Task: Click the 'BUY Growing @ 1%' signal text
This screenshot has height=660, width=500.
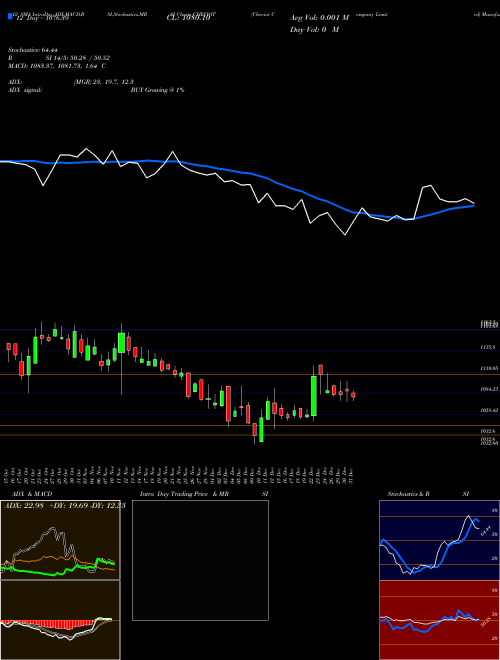Action: pyautogui.click(x=157, y=90)
